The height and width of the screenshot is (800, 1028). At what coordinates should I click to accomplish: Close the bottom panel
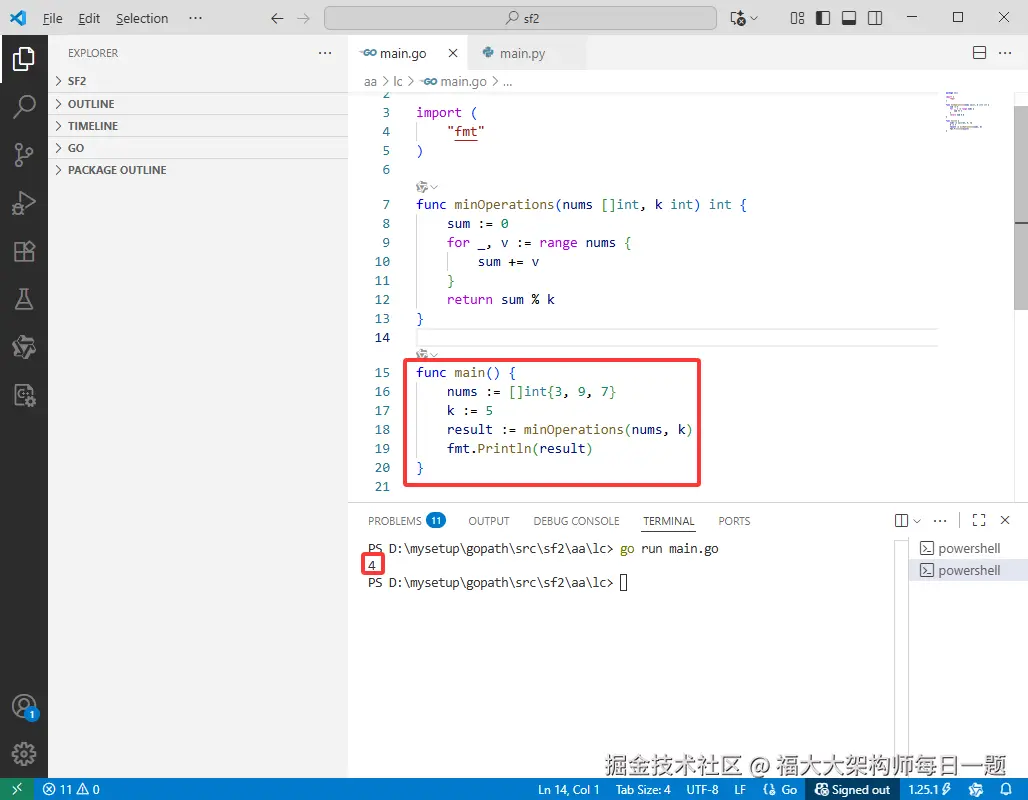(1005, 521)
